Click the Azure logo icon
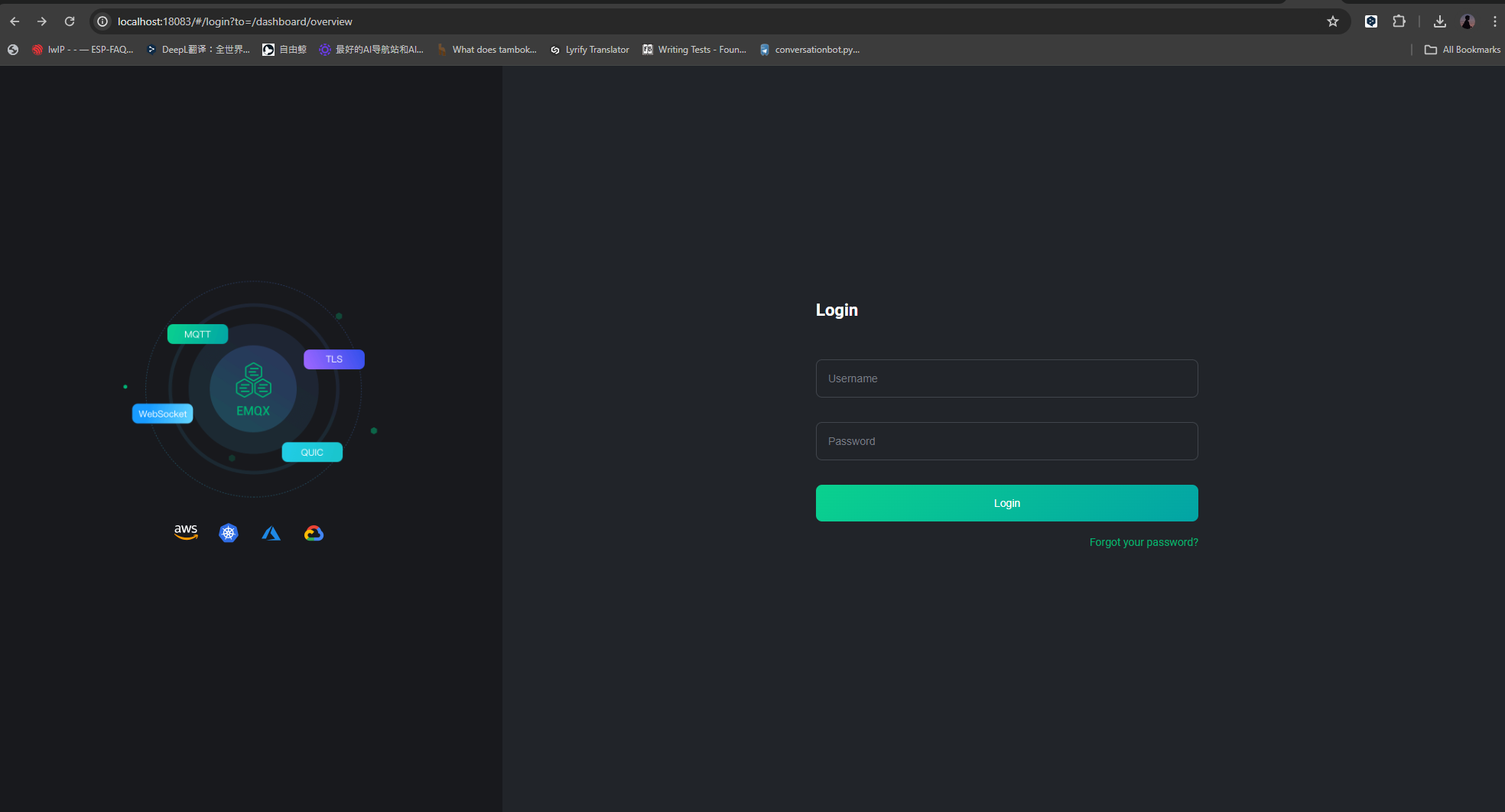Viewport: 1505px width, 812px height. click(271, 533)
